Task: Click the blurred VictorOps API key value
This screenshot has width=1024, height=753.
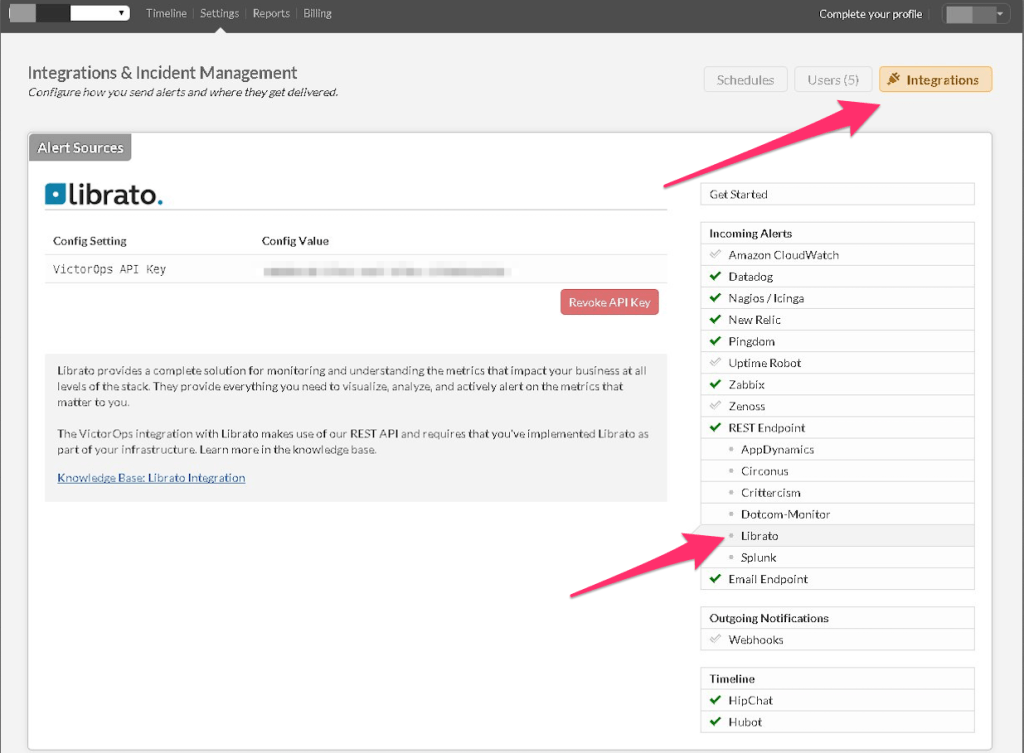Action: [x=387, y=270]
